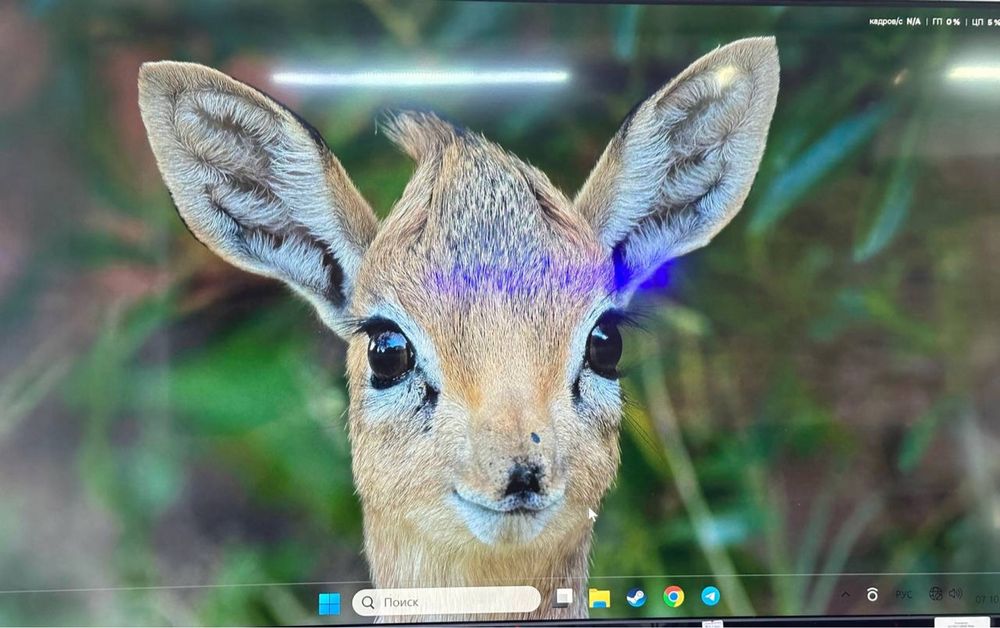Viewport: 1000px width, 628px height.
Task: Click the taskbar clock
Action: [987, 599]
